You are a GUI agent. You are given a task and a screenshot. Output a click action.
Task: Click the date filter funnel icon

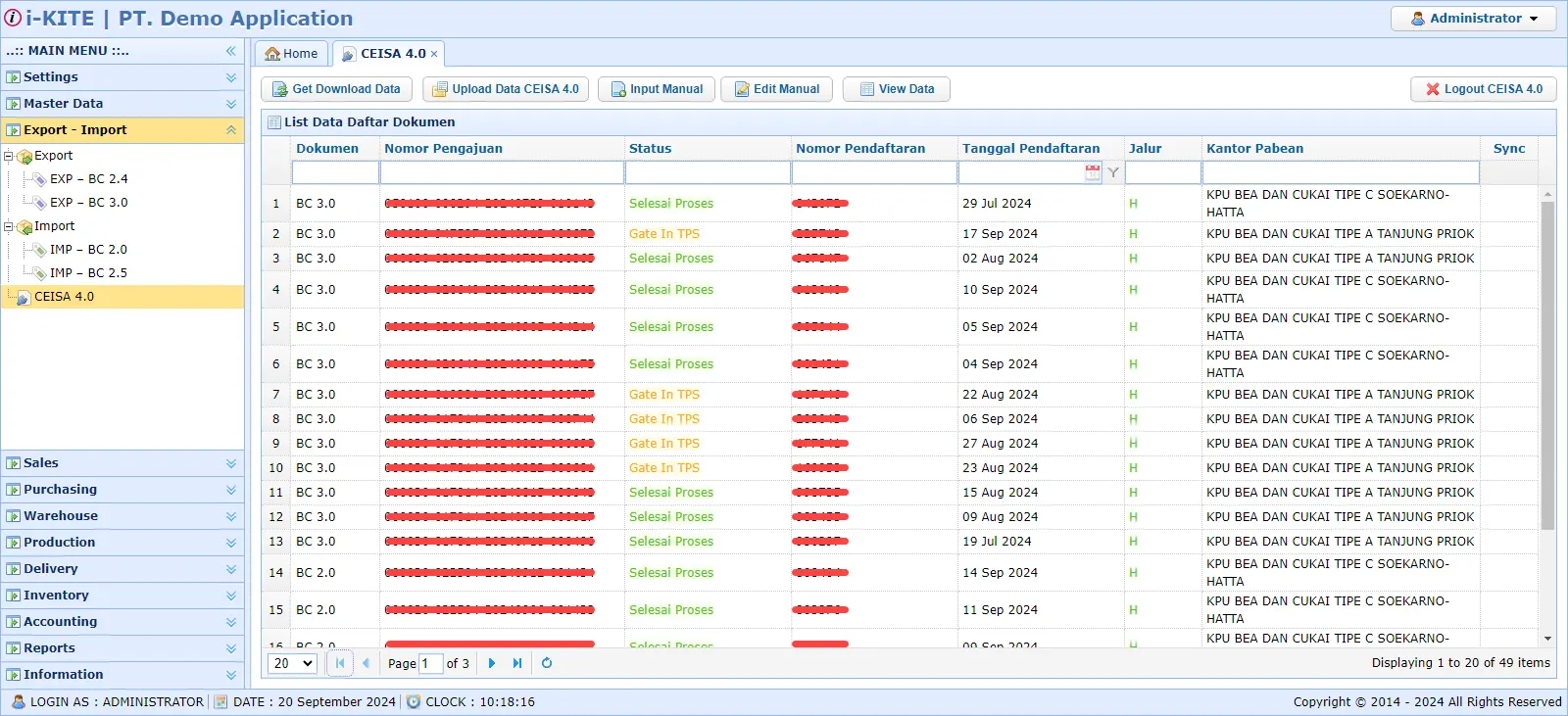(x=1113, y=172)
